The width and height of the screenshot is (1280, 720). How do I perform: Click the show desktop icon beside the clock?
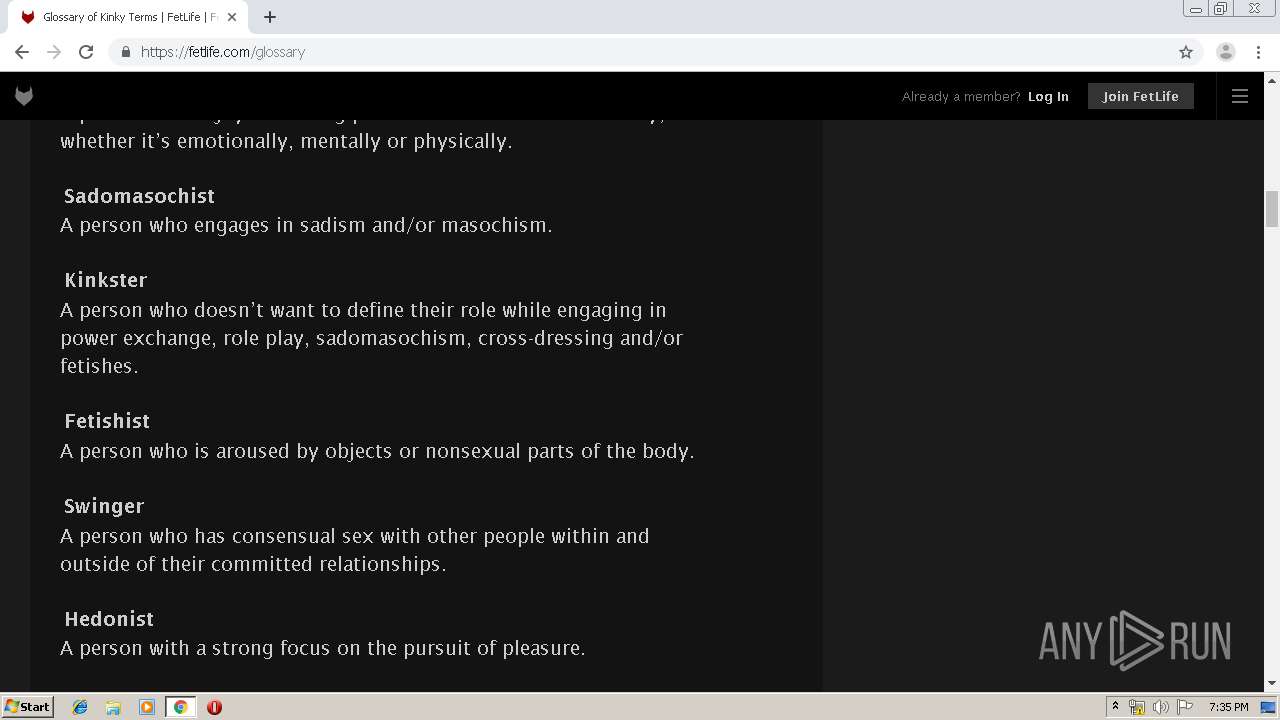(x=1268, y=707)
